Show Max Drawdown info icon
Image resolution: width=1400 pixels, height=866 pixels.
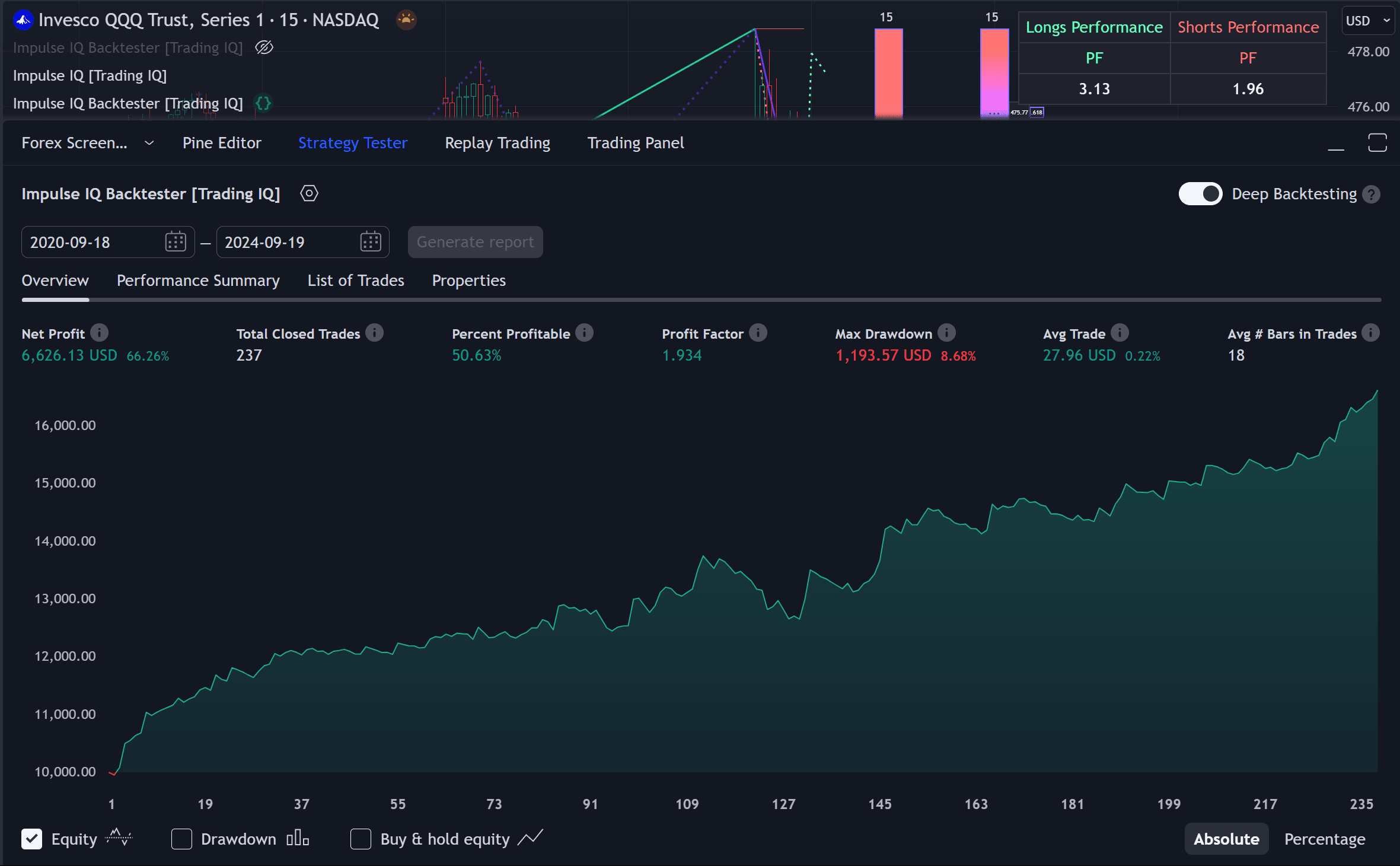[x=946, y=333]
